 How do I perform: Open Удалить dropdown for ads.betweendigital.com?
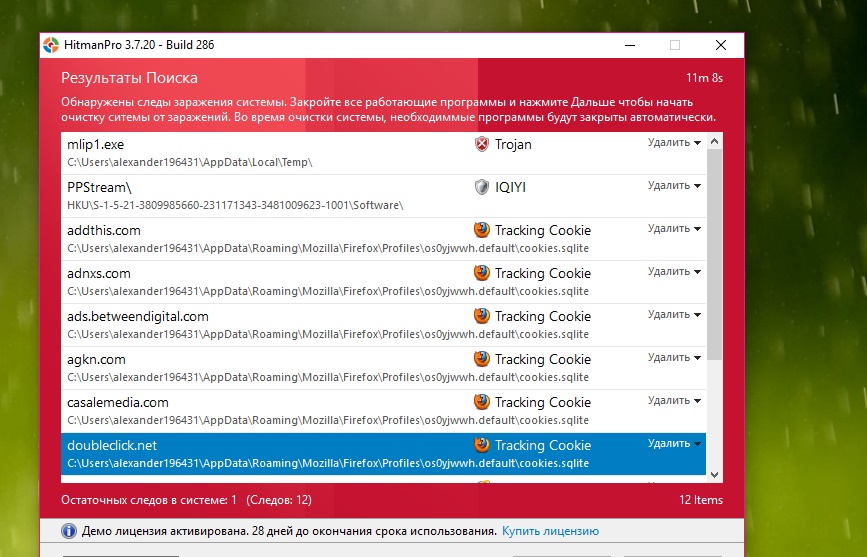coord(674,315)
